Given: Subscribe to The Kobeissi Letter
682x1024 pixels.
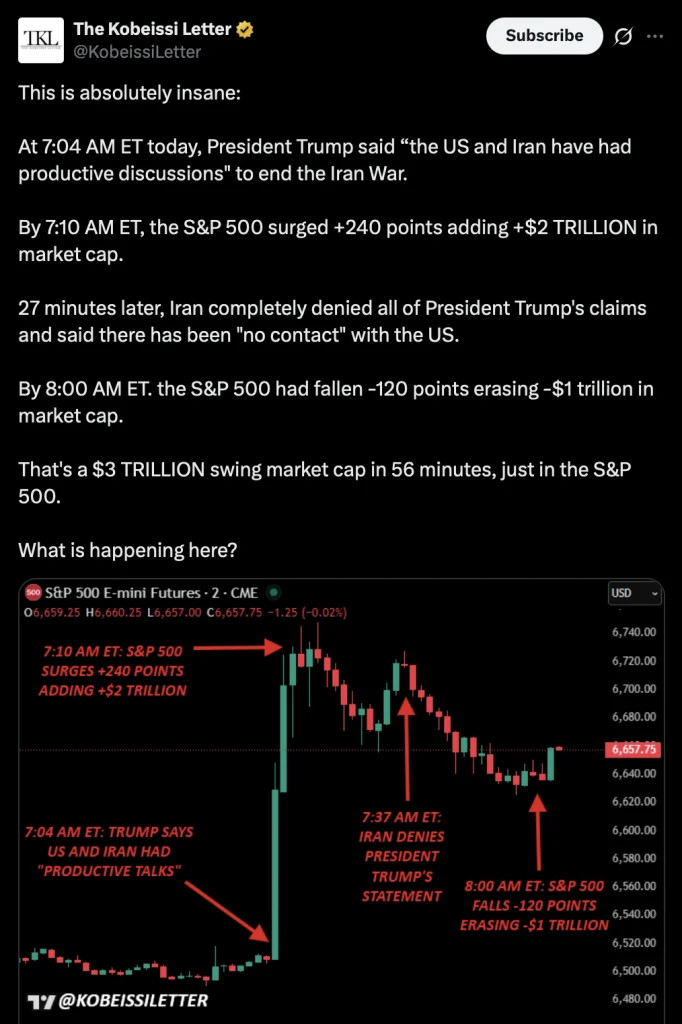Looking at the screenshot, I should pos(544,36).
